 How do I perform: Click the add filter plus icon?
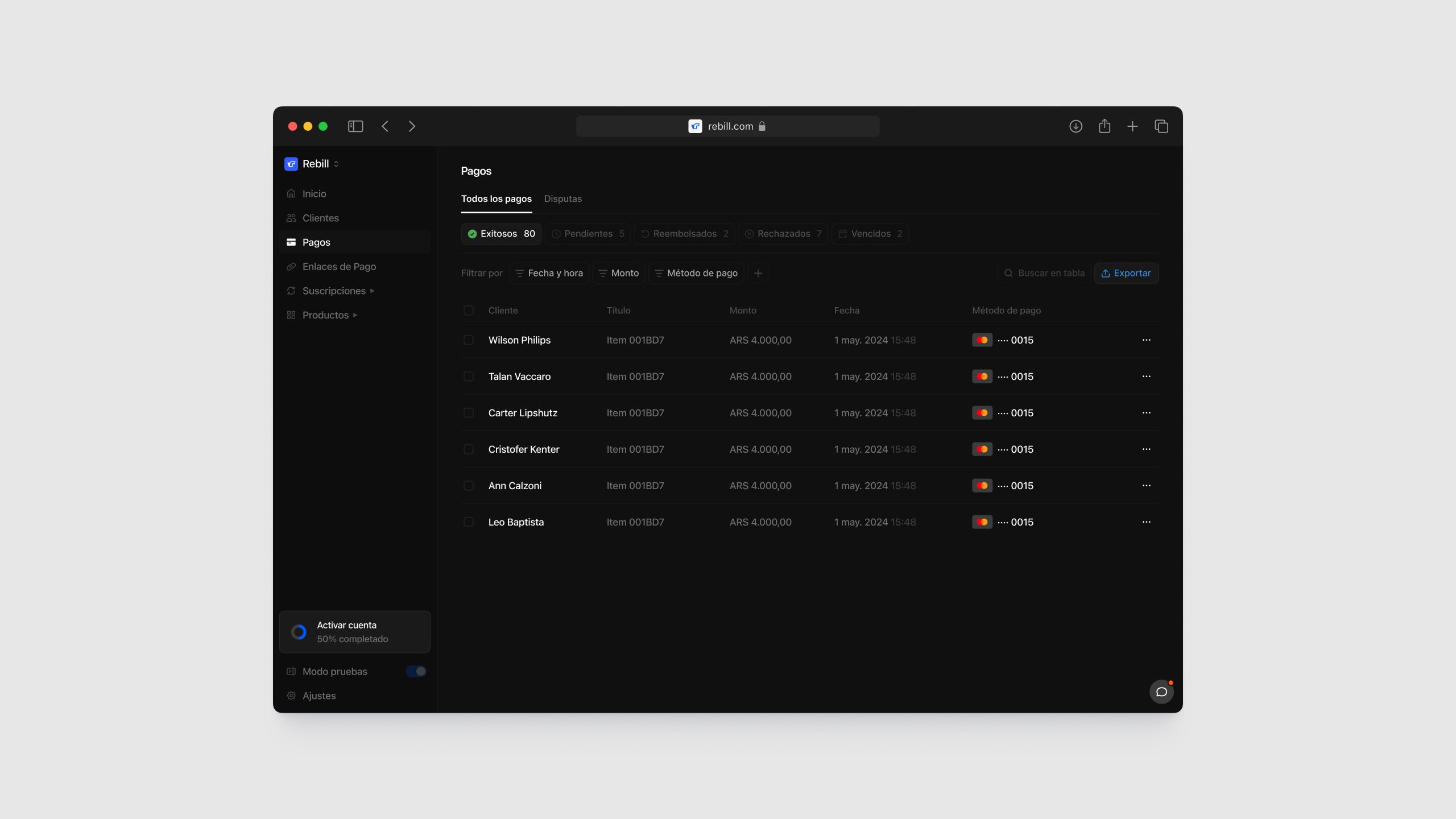tap(758, 274)
